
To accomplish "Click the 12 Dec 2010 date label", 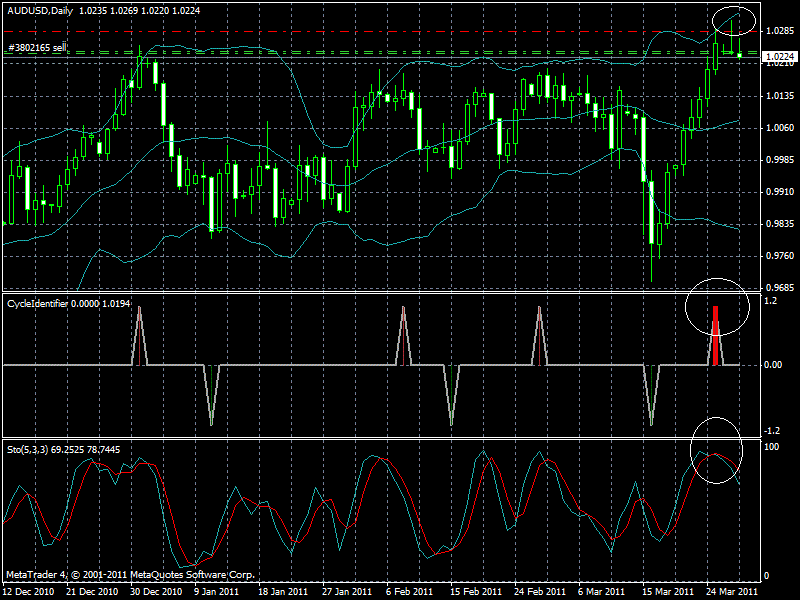I will tap(29, 592).
